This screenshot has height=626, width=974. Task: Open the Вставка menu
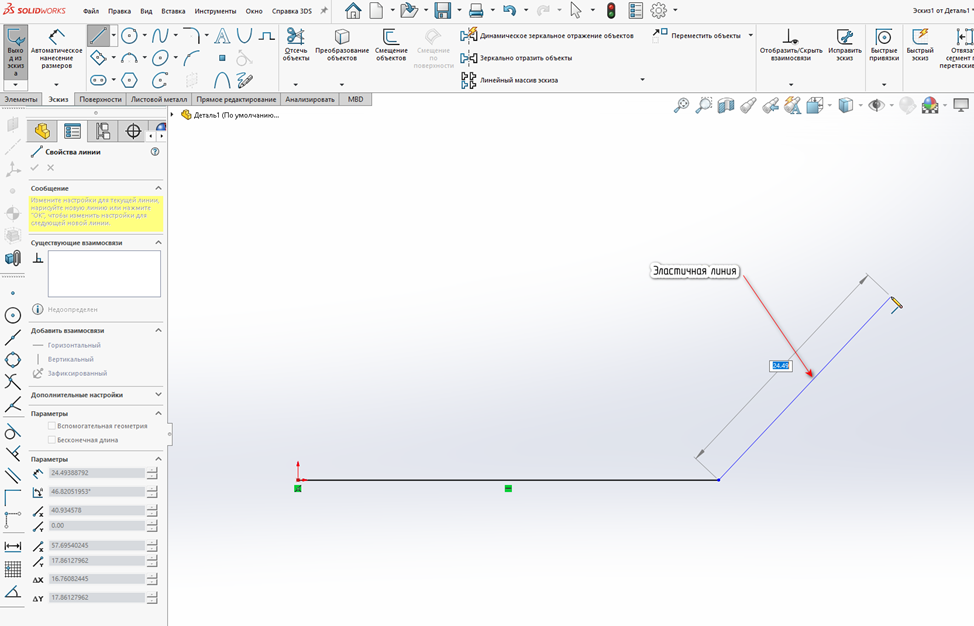pos(173,11)
